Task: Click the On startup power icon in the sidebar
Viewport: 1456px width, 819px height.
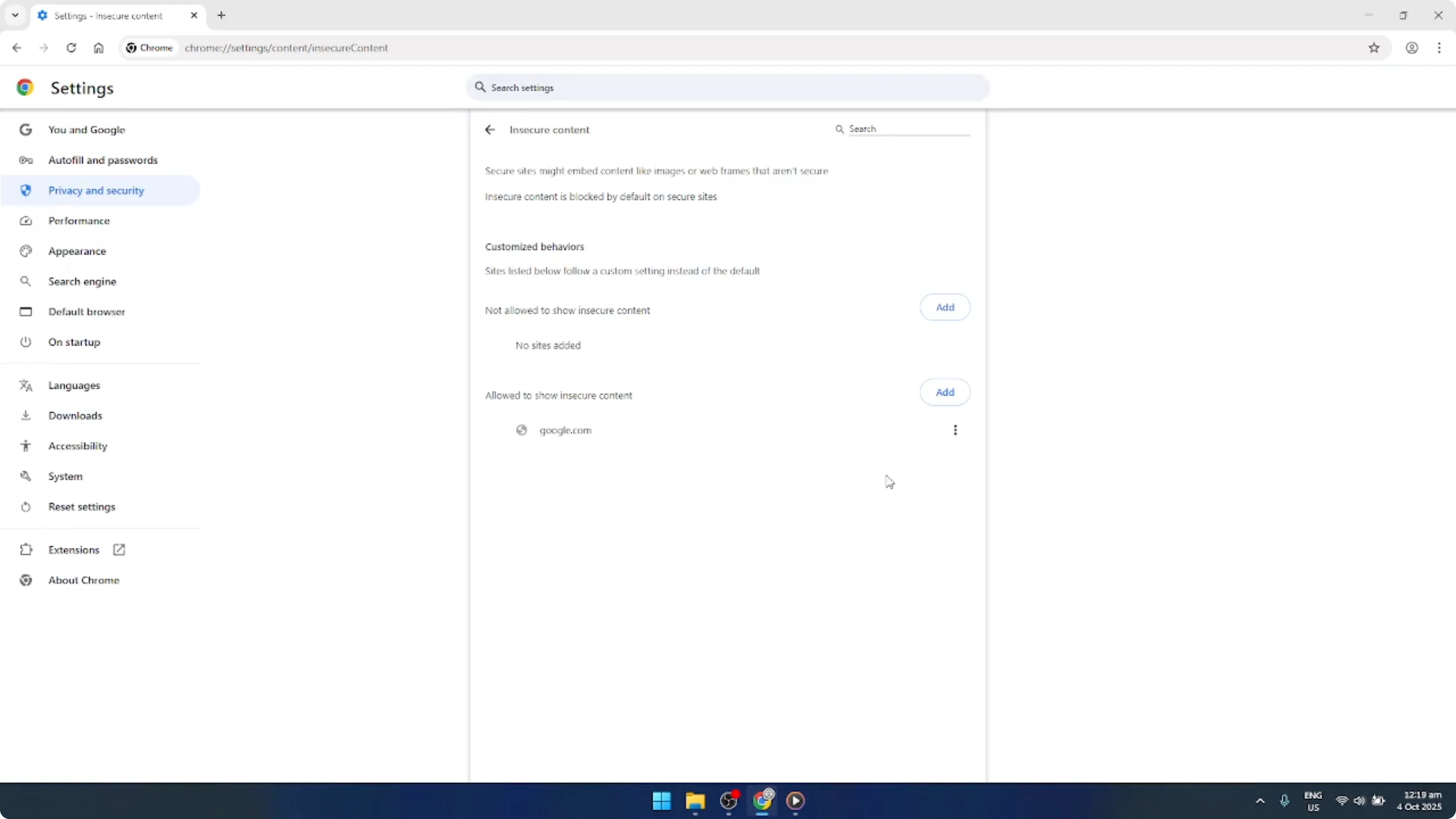Action: click(x=25, y=342)
